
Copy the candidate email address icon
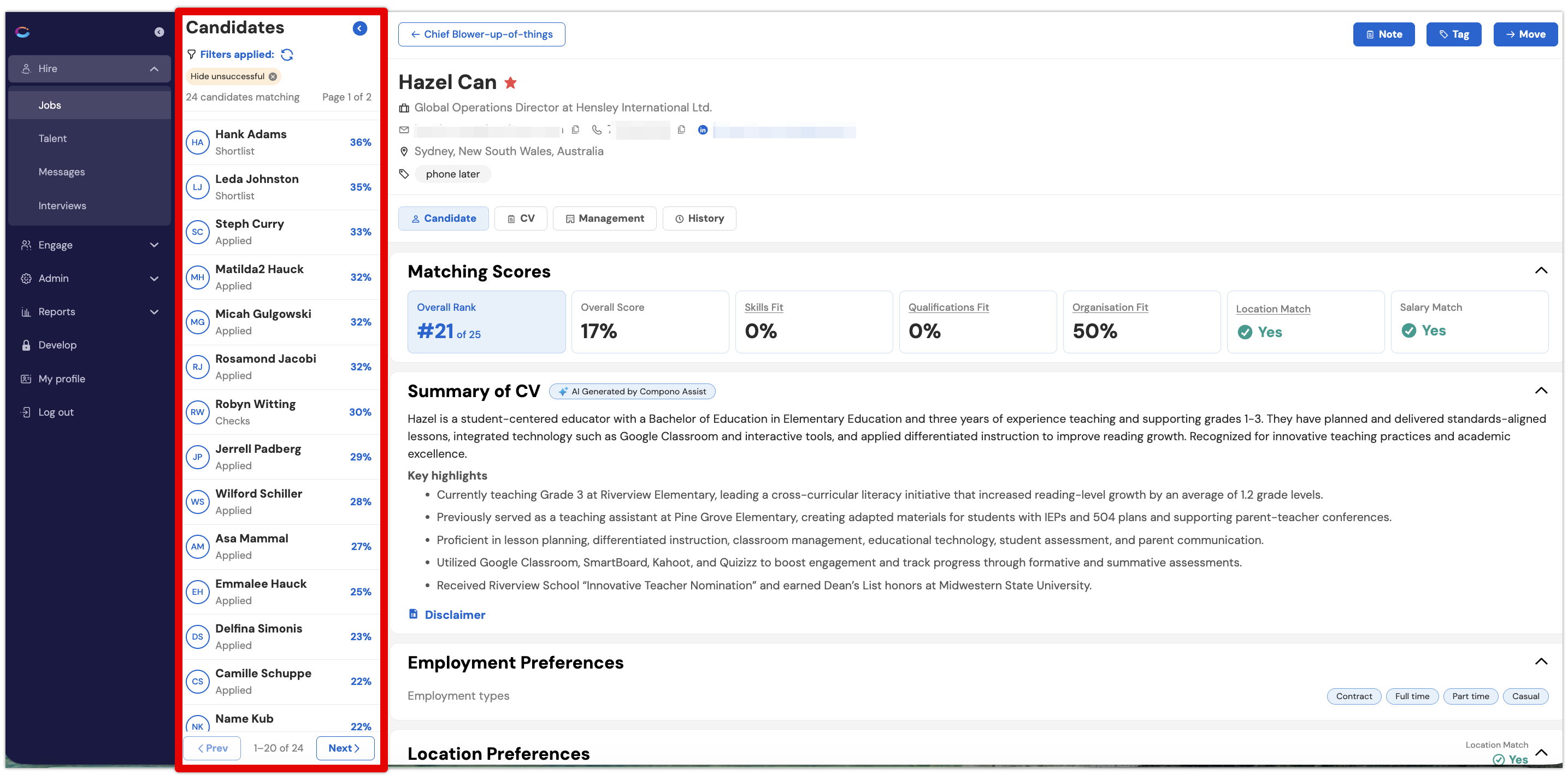pos(575,129)
